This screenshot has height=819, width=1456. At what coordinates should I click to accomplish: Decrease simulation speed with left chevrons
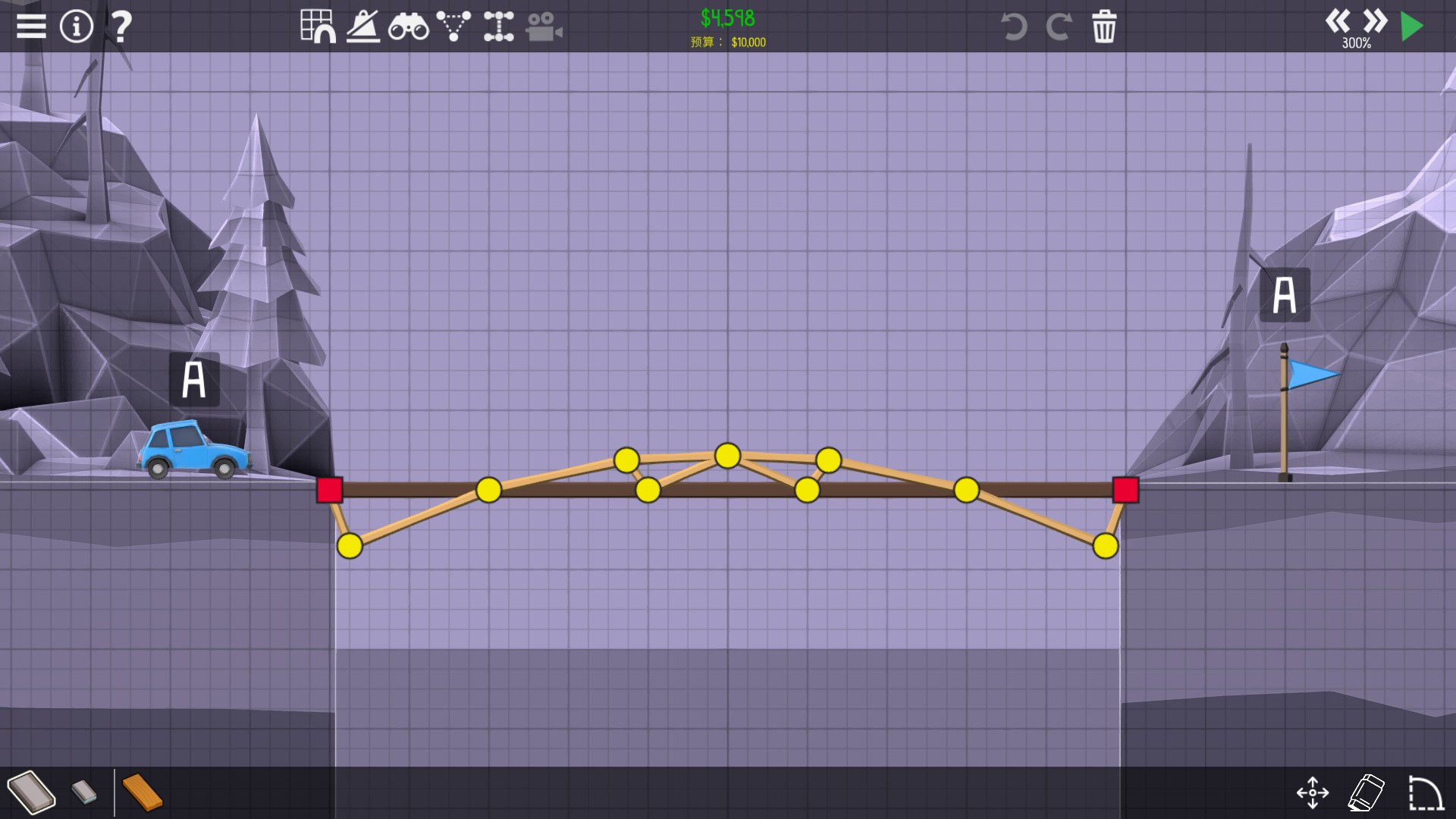1337,20
